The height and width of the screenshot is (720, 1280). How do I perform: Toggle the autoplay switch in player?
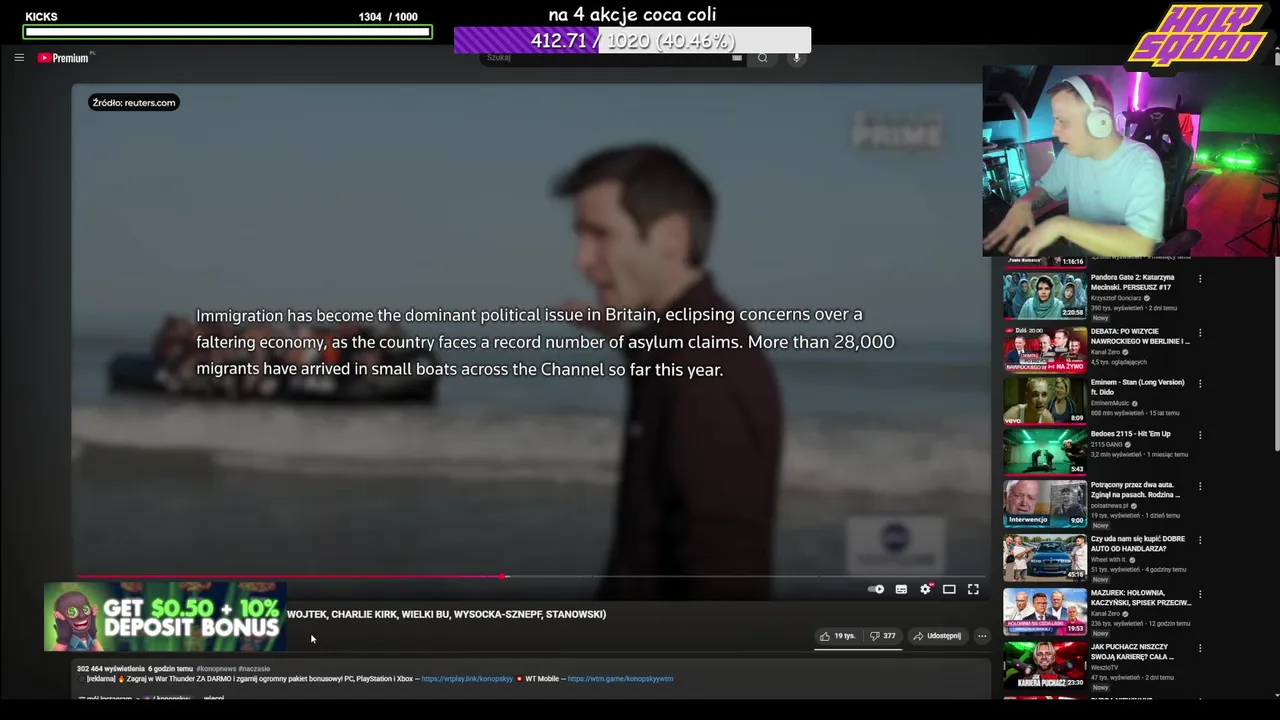pos(876,589)
